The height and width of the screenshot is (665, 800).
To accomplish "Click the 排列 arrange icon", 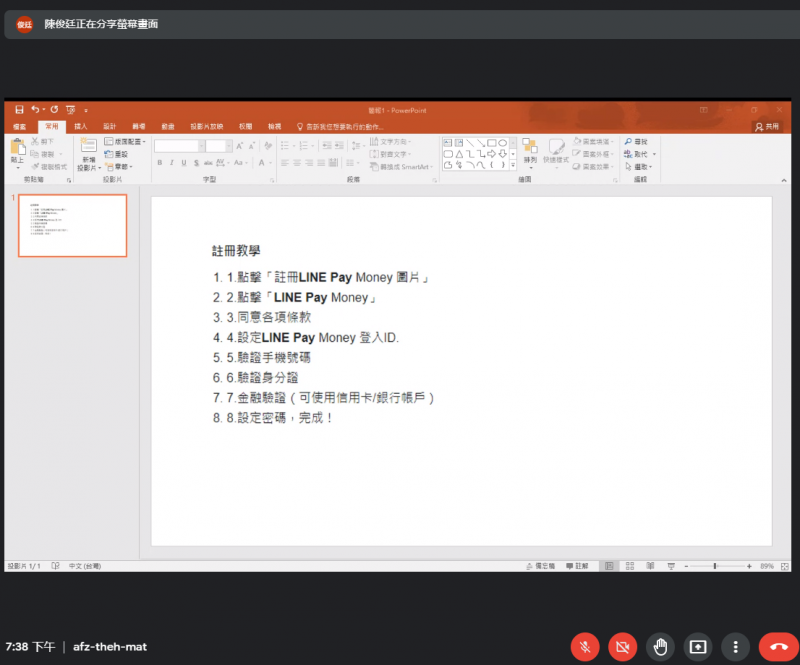I will [530, 151].
